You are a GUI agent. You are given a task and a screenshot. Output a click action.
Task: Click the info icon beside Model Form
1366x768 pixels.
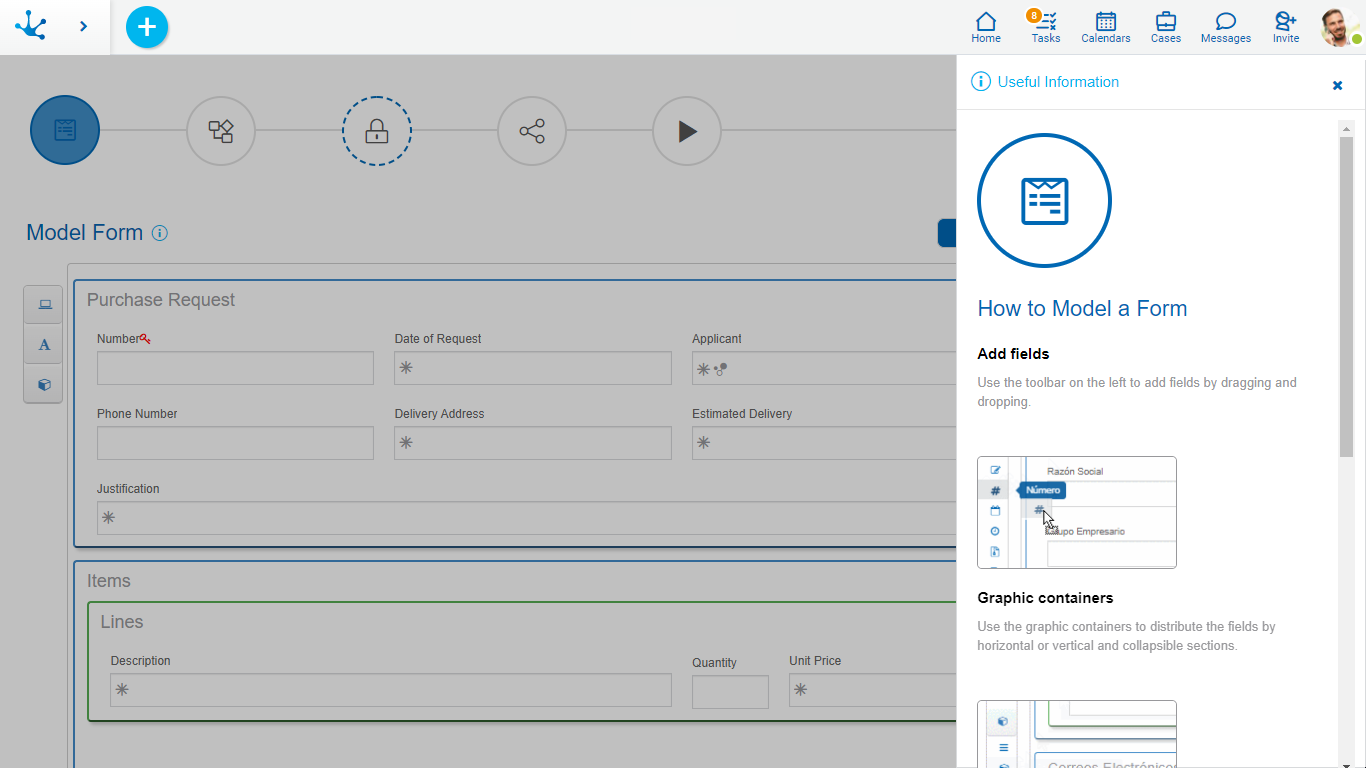click(x=160, y=233)
